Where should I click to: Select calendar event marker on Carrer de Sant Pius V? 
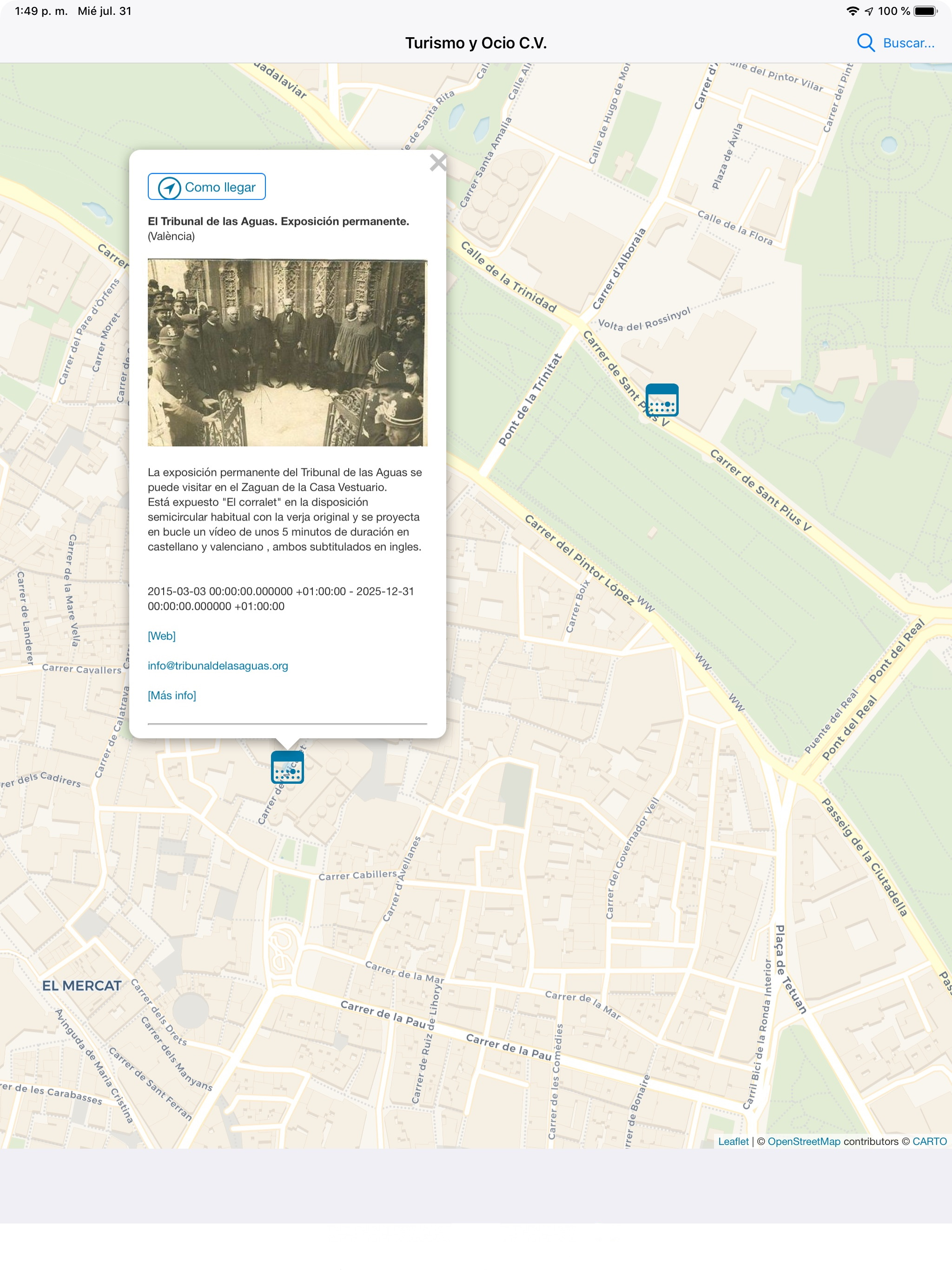click(x=661, y=400)
